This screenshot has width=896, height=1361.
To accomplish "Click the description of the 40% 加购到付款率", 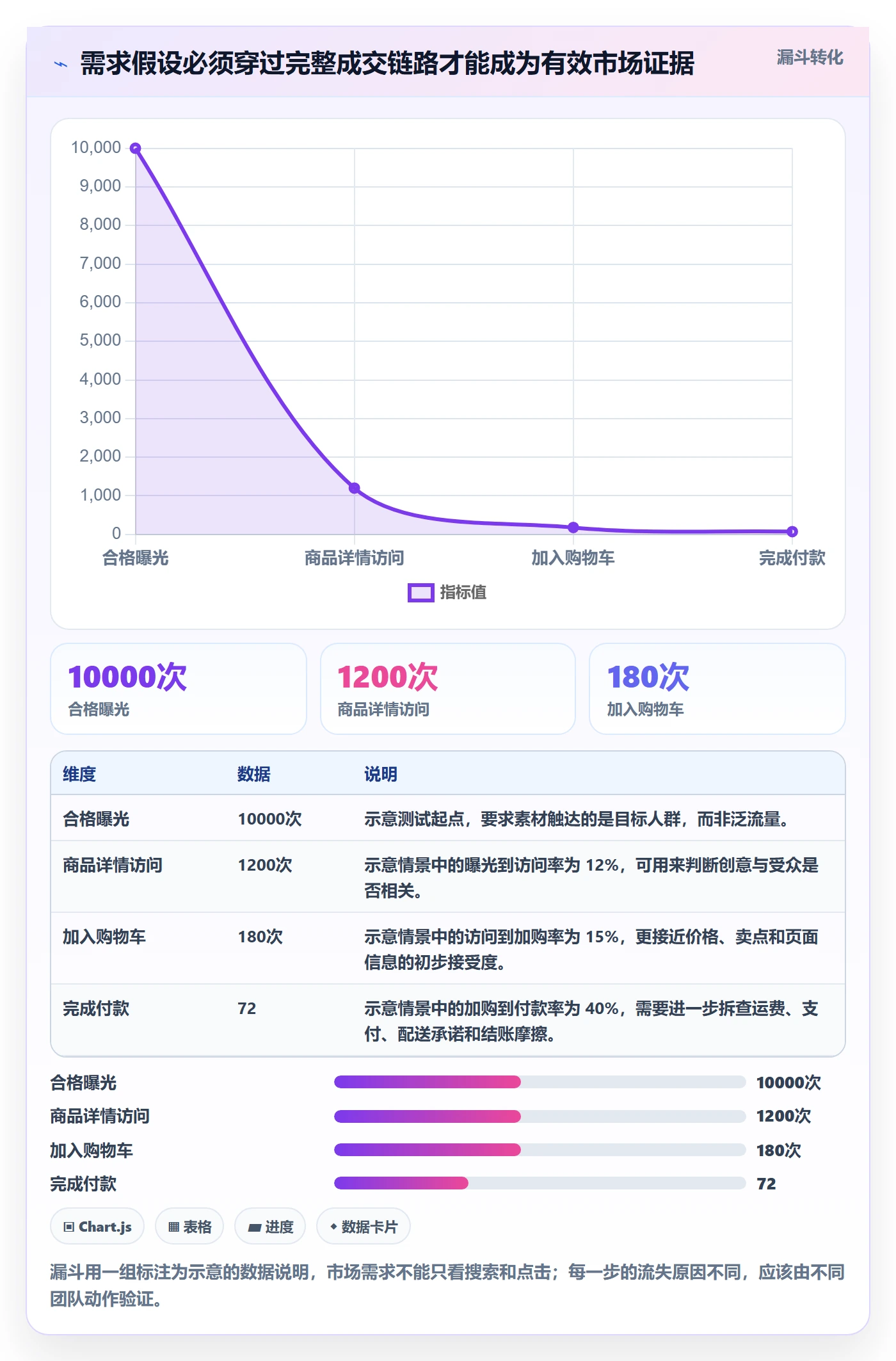I will [591, 1021].
